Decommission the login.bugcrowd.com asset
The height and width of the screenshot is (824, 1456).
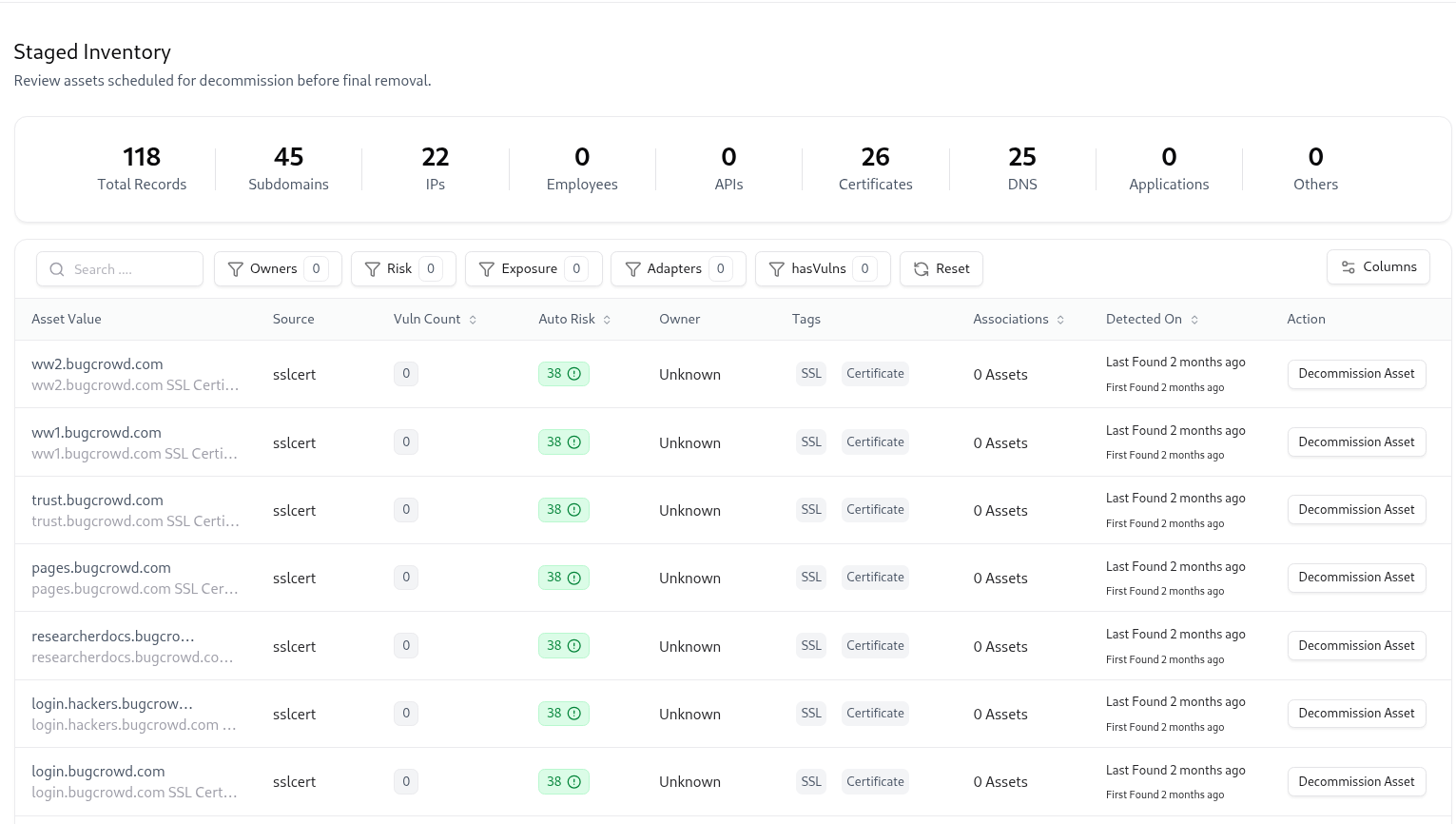(x=1356, y=782)
